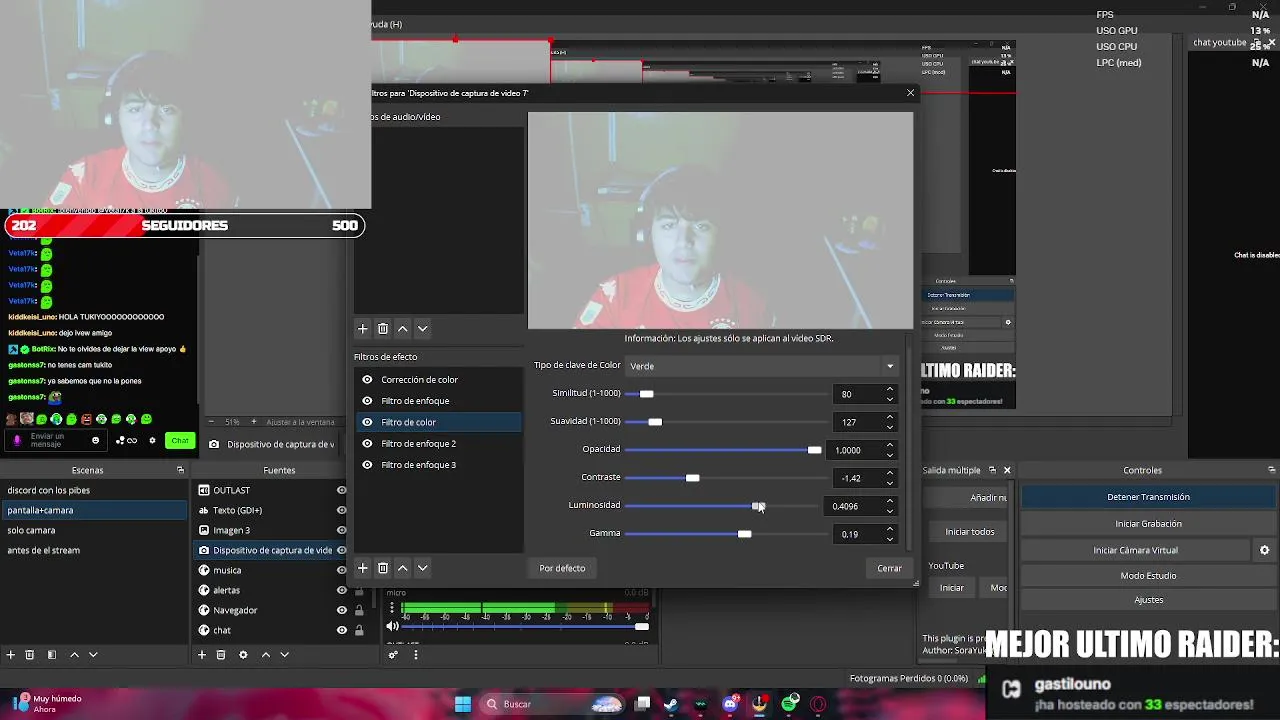The height and width of the screenshot is (720, 1280).
Task: Delete selected effect filter with trash icon
Action: (x=382, y=568)
